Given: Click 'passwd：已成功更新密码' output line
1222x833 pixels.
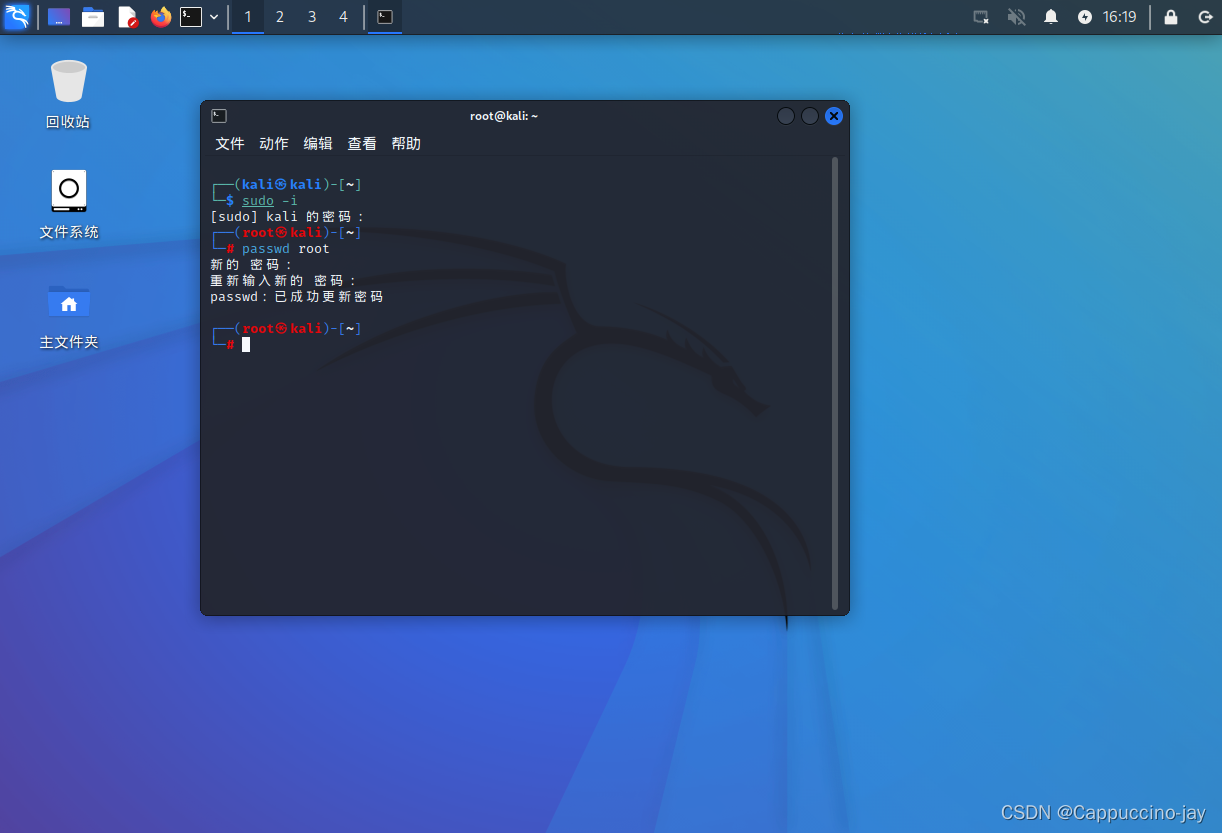Looking at the screenshot, I should point(297,297).
